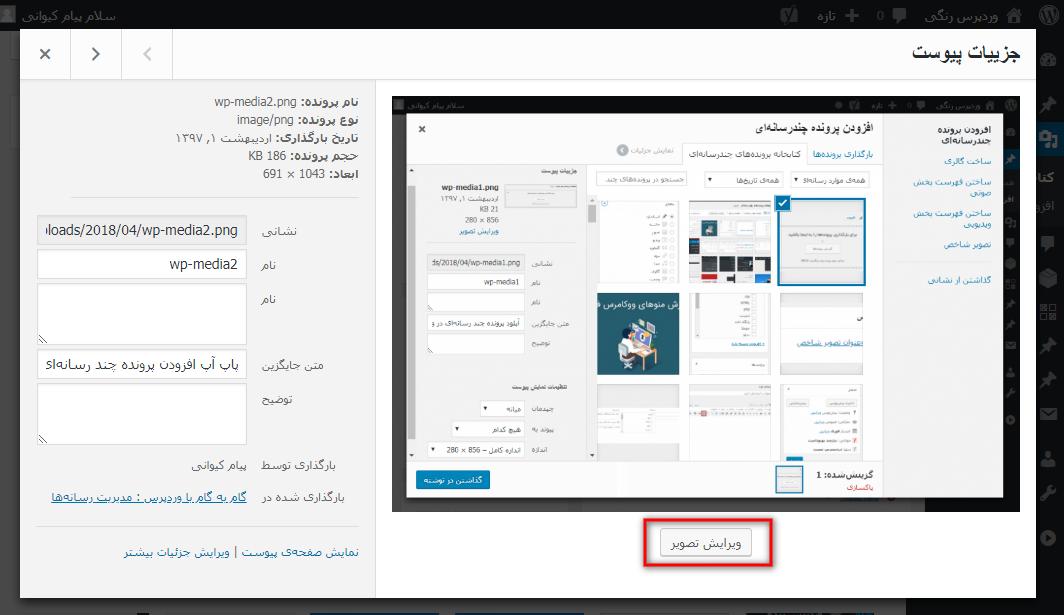The width and height of the screenshot is (1064, 615).
Task: Open the Media library icon in sidebar
Action: (1047, 139)
